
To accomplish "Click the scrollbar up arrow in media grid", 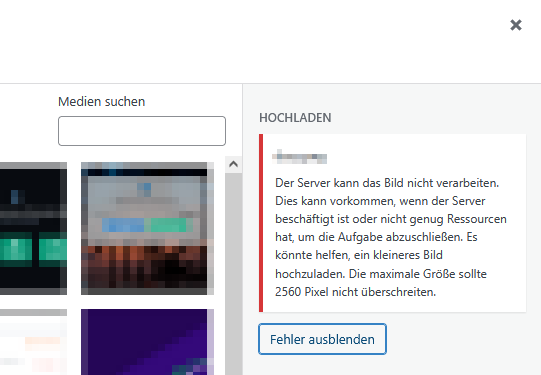I will (x=234, y=164).
